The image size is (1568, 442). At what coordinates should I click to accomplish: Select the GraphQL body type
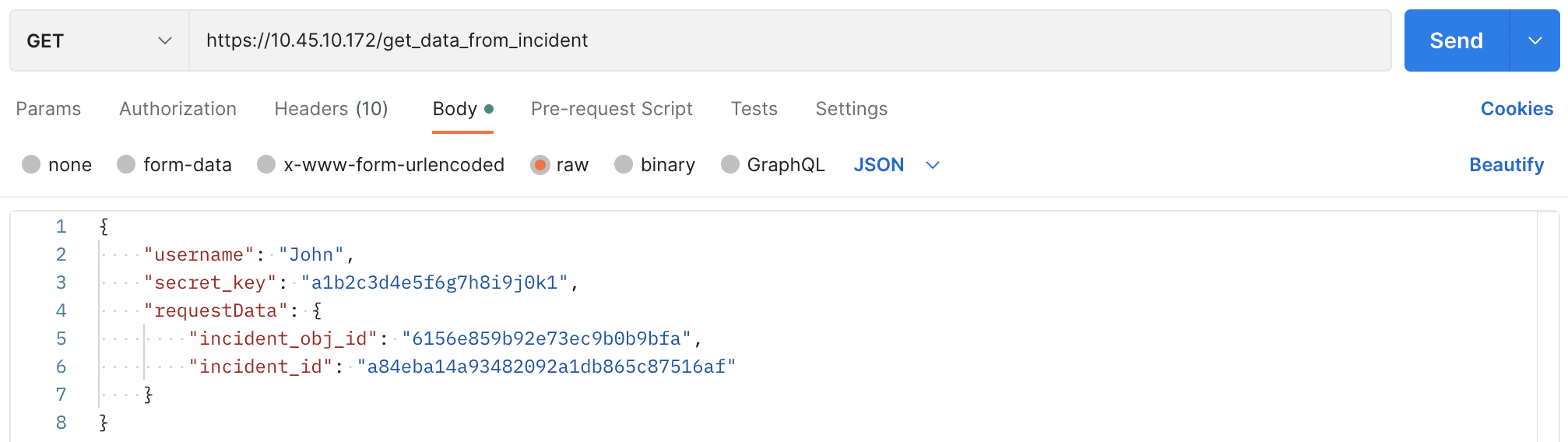point(730,165)
